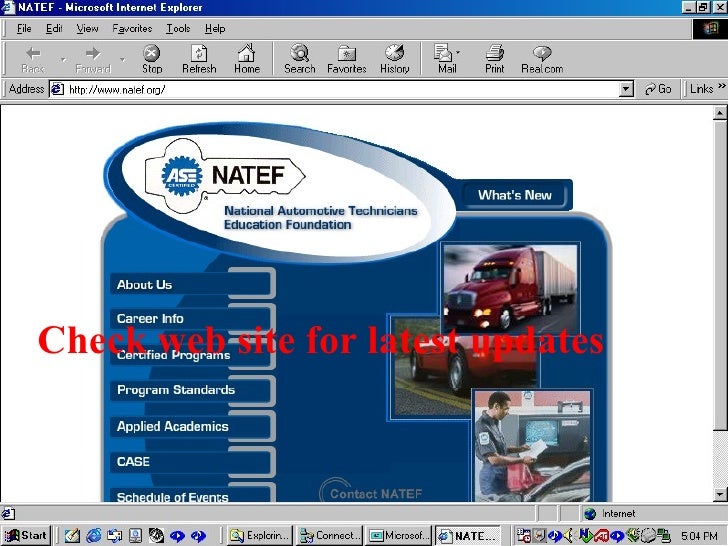Open the What's New page link
The height and width of the screenshot is (546, 728).
click(x=514, y=195)
